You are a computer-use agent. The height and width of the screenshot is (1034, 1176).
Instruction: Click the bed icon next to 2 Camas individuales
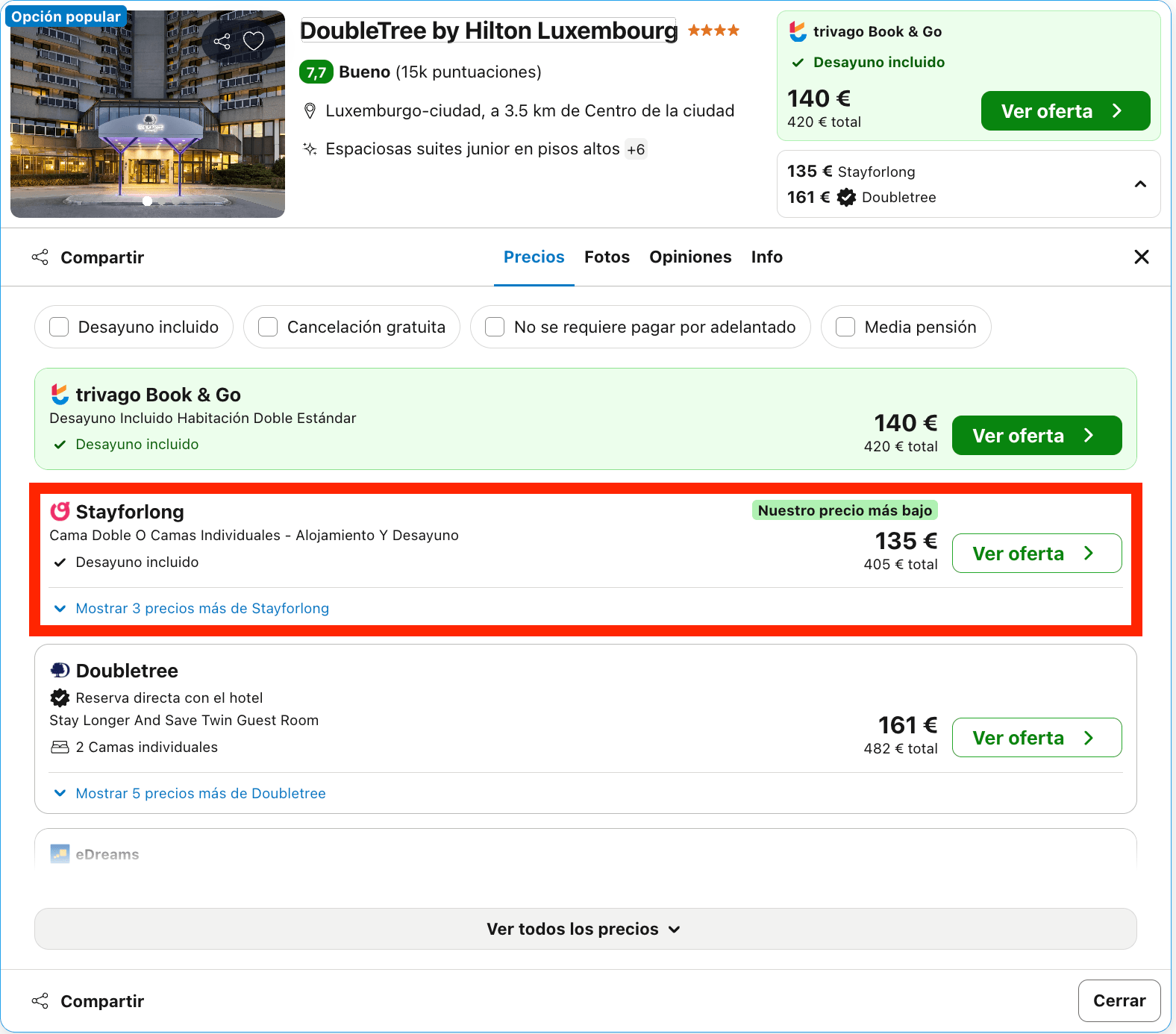60,747
